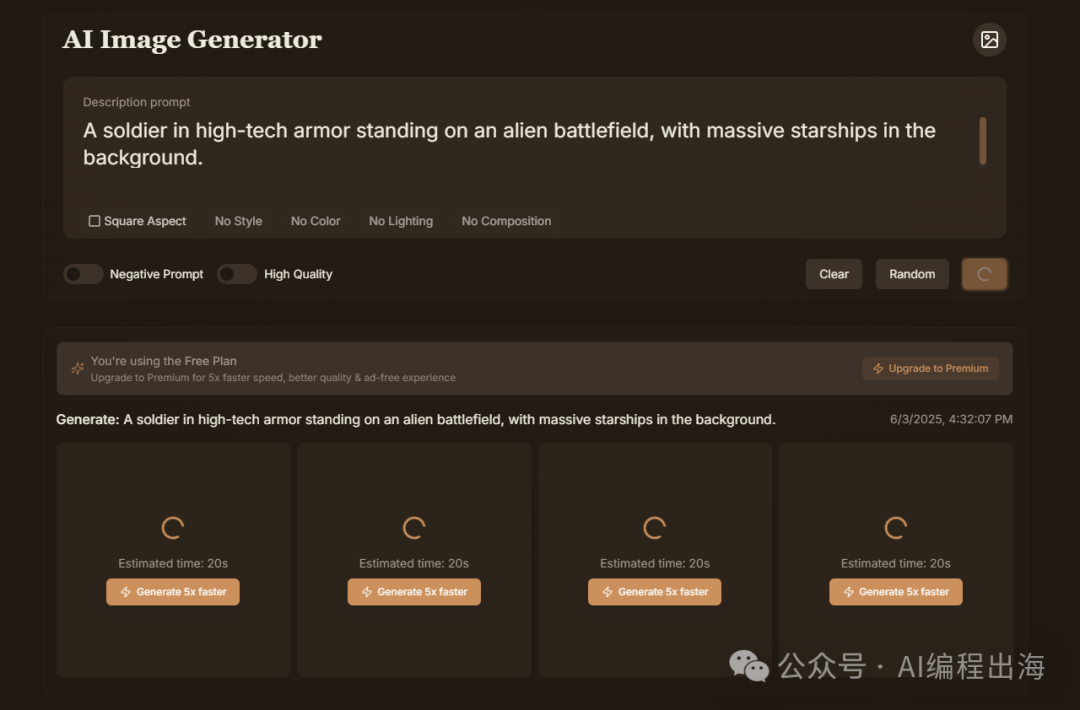Click loading spinner in first image slot
1080x710 pixels.
[173, 528]
